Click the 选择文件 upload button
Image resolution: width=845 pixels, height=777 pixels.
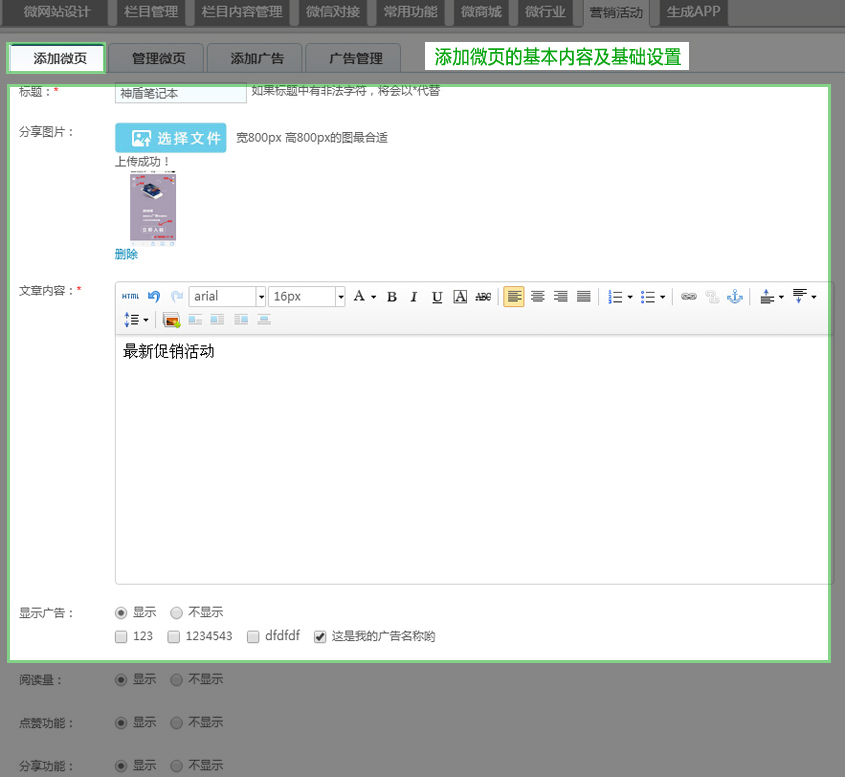coord(171,138)
